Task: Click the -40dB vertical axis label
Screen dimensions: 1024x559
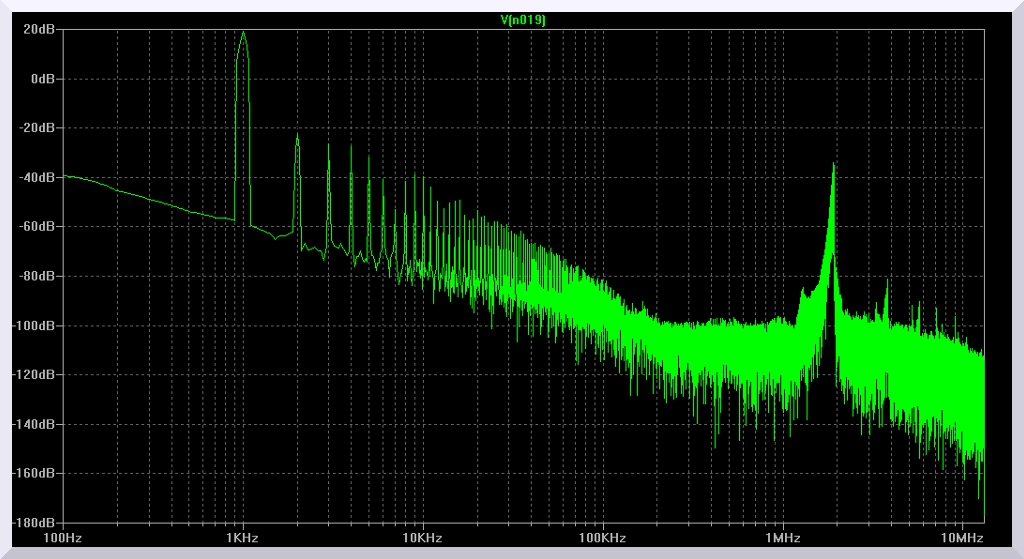Action: point(38,177)
